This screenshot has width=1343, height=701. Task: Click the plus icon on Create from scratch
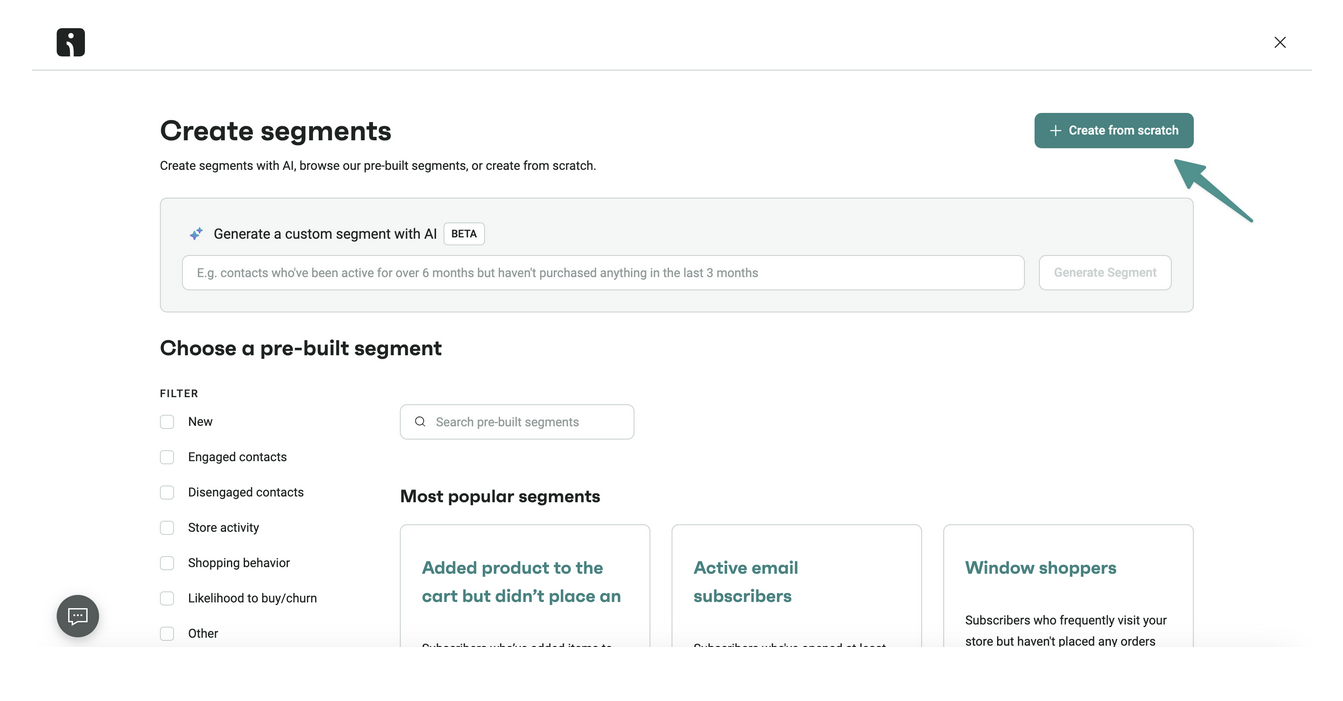coord(1054,130)
